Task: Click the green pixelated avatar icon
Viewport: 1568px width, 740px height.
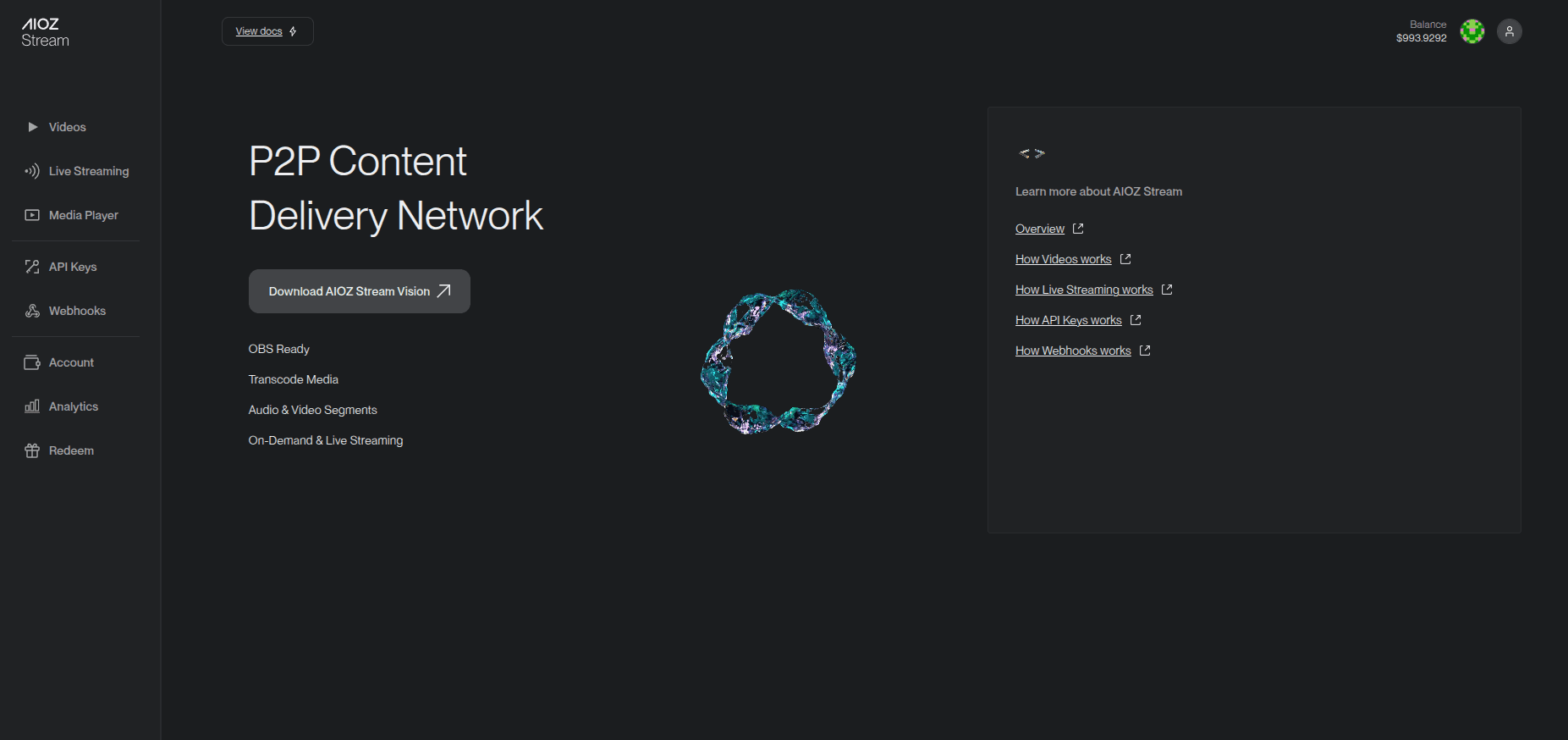Action: point(1472,31)
